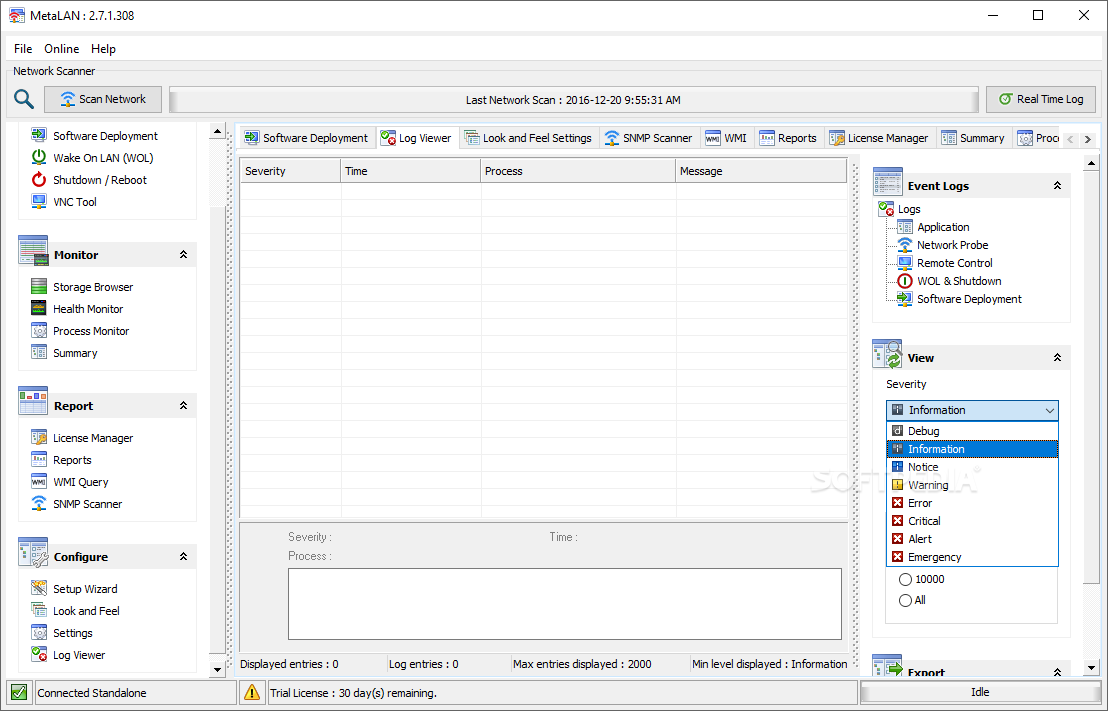Viewport: 1108px width, 711px height.
Task: Sort log by Severity column header
Action: pos(290,171)
